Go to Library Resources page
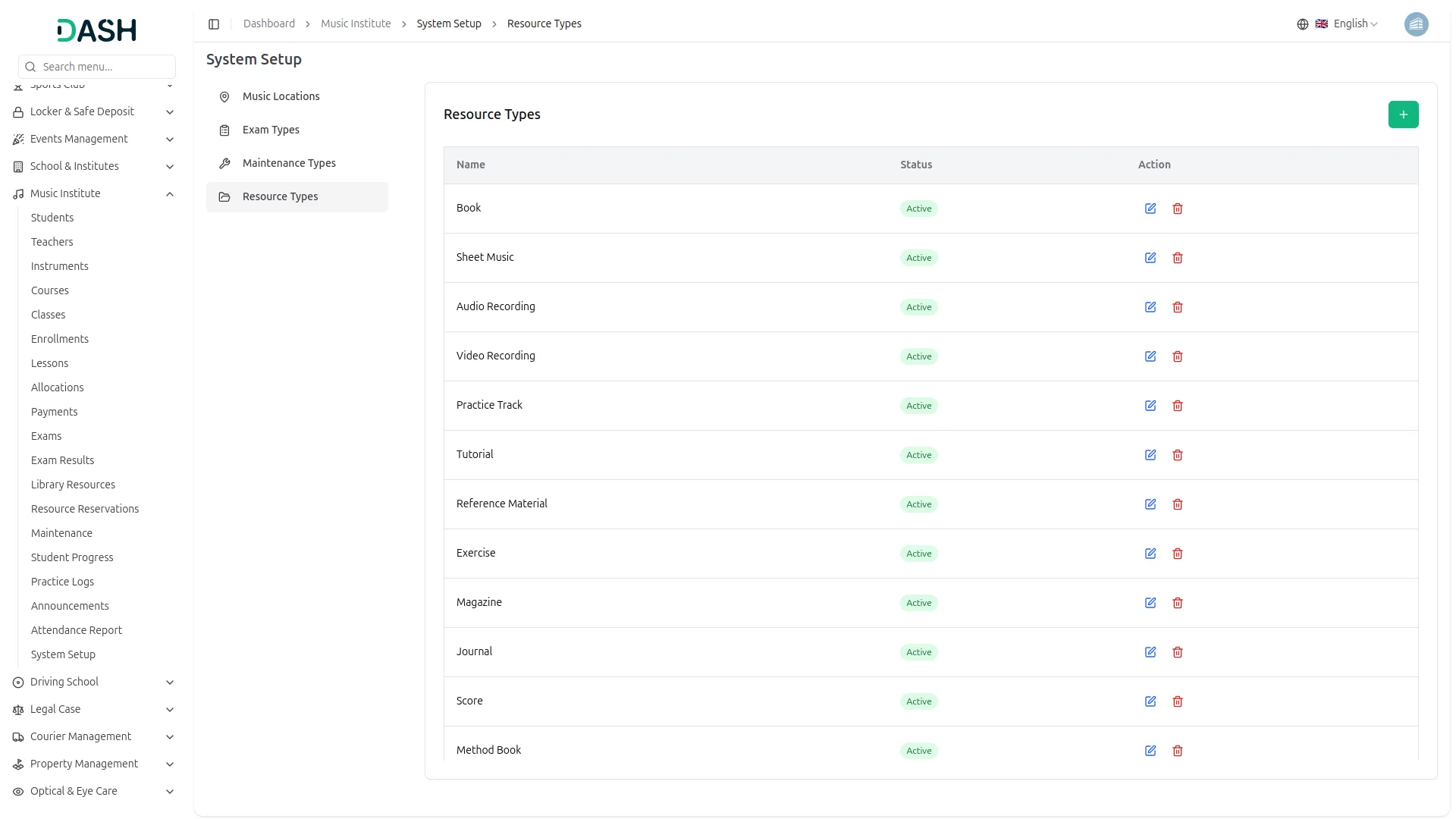1456x819 pixels. coord(73,485)
